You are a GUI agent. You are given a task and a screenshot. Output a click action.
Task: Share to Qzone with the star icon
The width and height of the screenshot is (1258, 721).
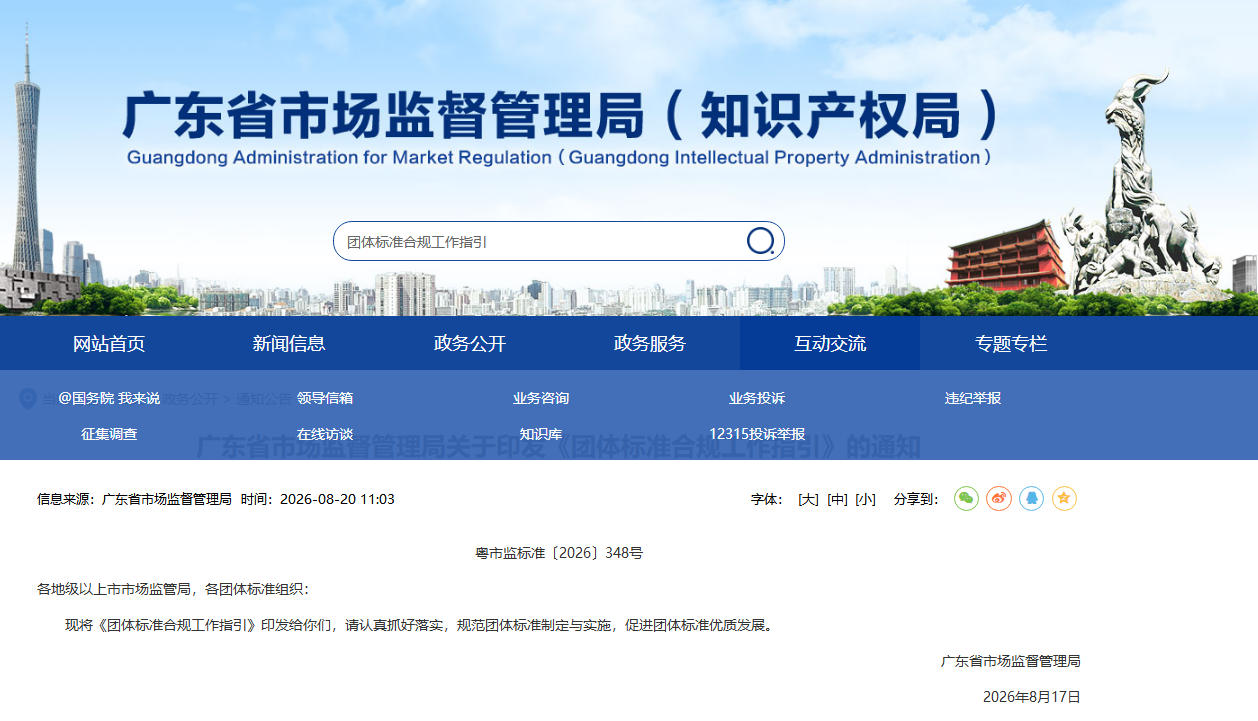click(x=1064, y=498)
